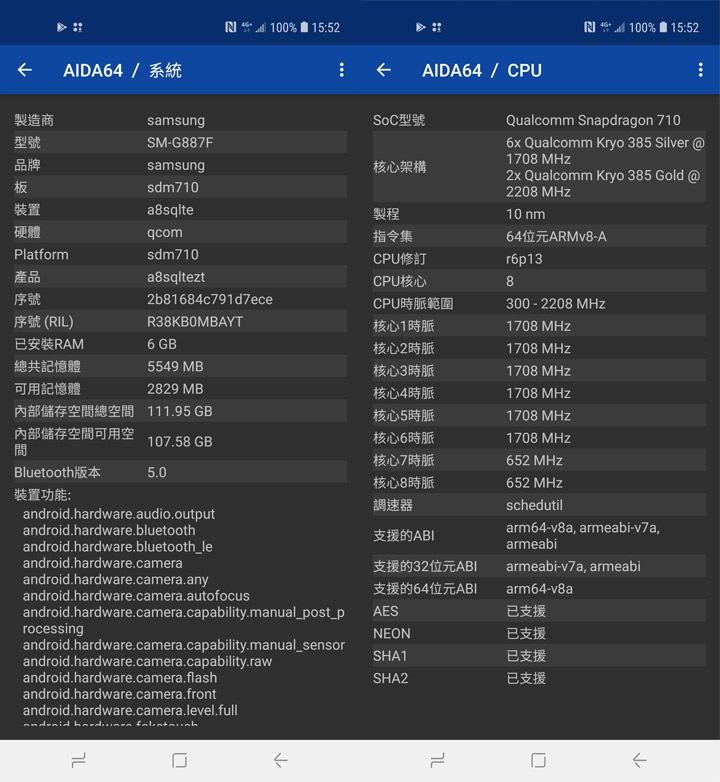Select the AES row
This screenshot has width=720, height=782.
pyautogui.click(x=539, y=611)
